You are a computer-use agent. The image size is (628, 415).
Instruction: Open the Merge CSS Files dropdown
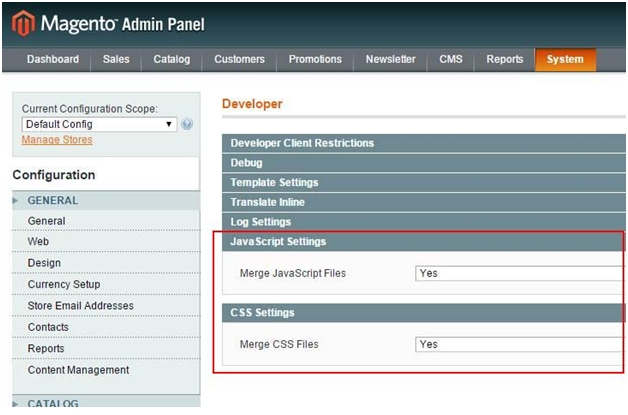[520, 344]
